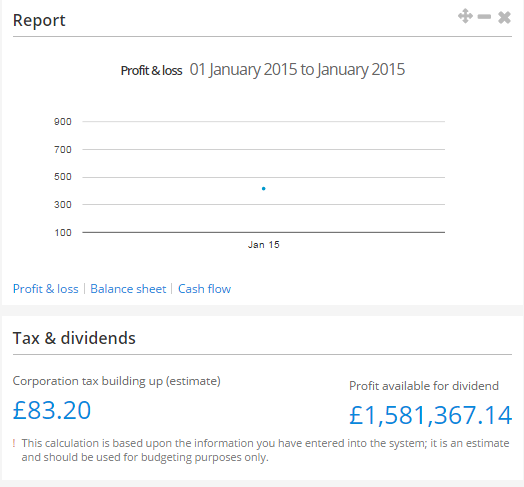
Task: Click the bold Profit & loss chart title
Action: (x=151, y=71)
